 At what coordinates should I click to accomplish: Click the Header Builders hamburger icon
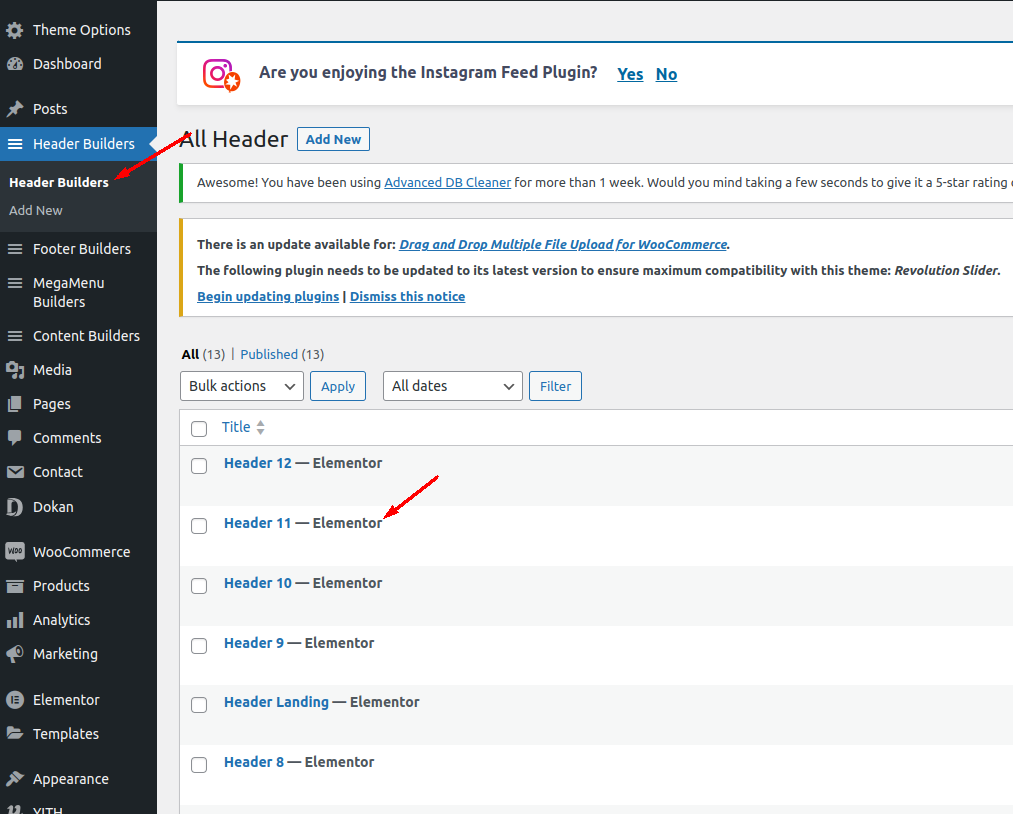click(x=15, y=143)
